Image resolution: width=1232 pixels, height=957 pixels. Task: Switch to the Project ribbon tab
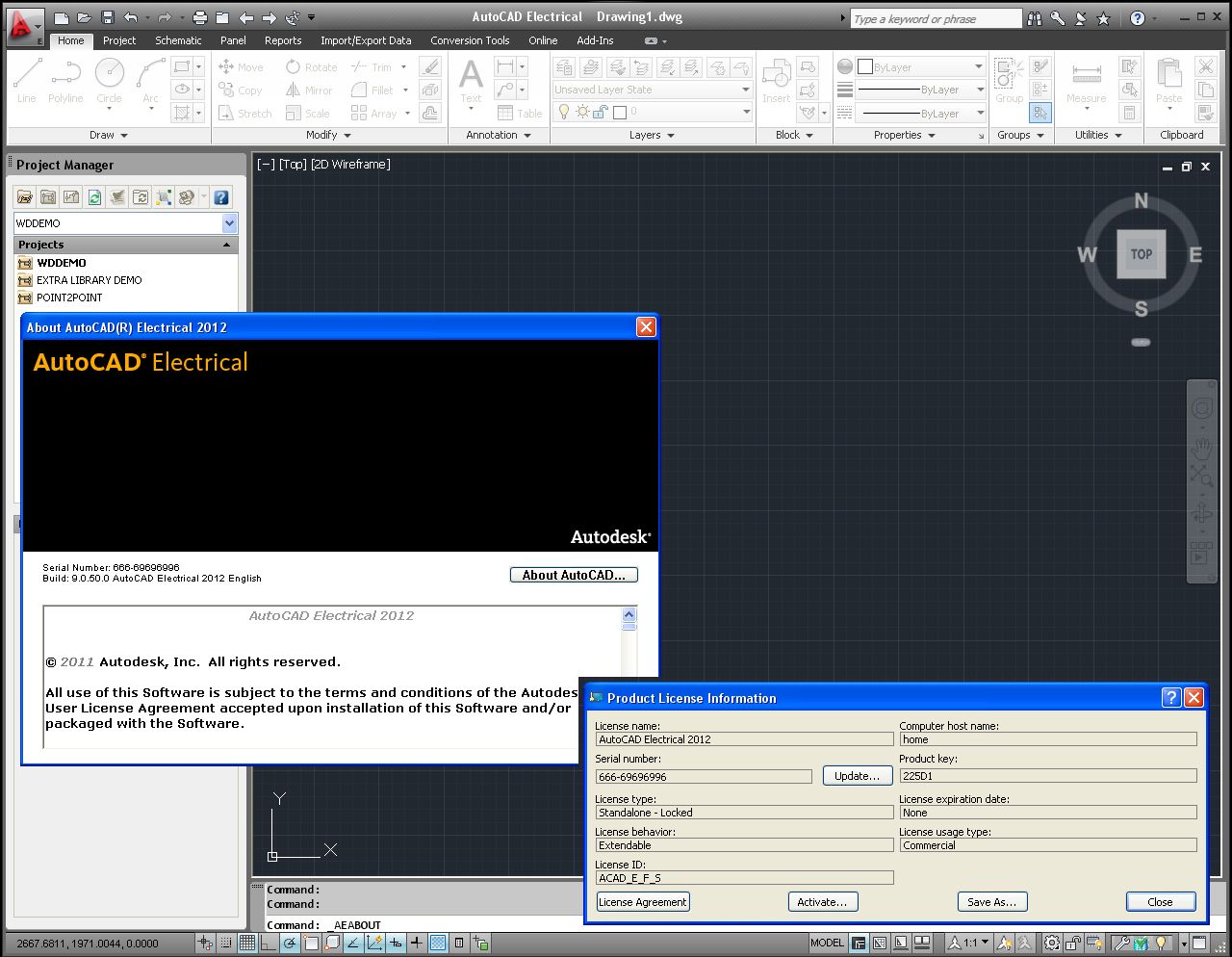click(119, 40)
